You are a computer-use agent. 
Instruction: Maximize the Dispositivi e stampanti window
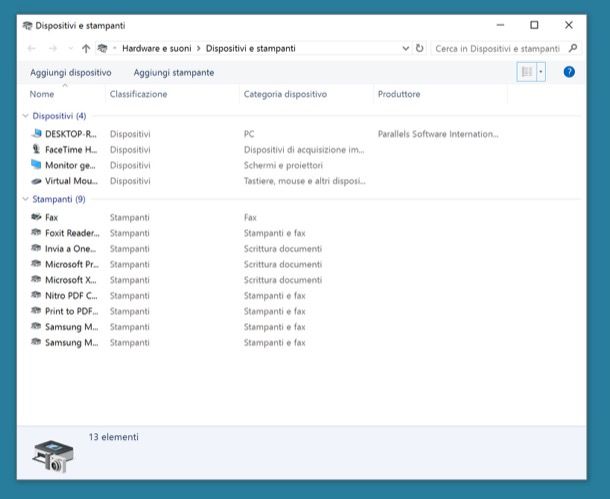point(534,25)
